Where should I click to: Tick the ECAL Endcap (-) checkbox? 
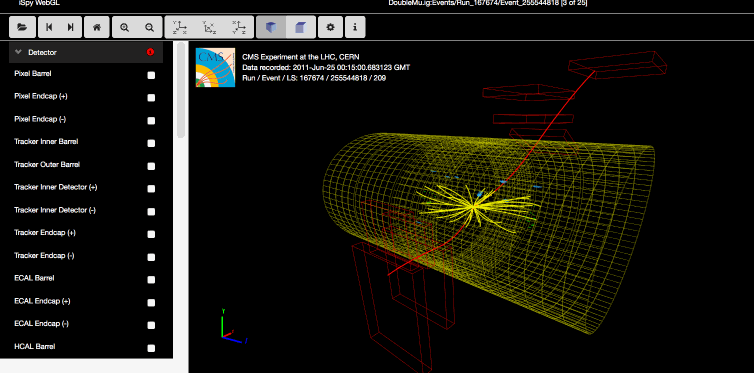click(151, 325)
